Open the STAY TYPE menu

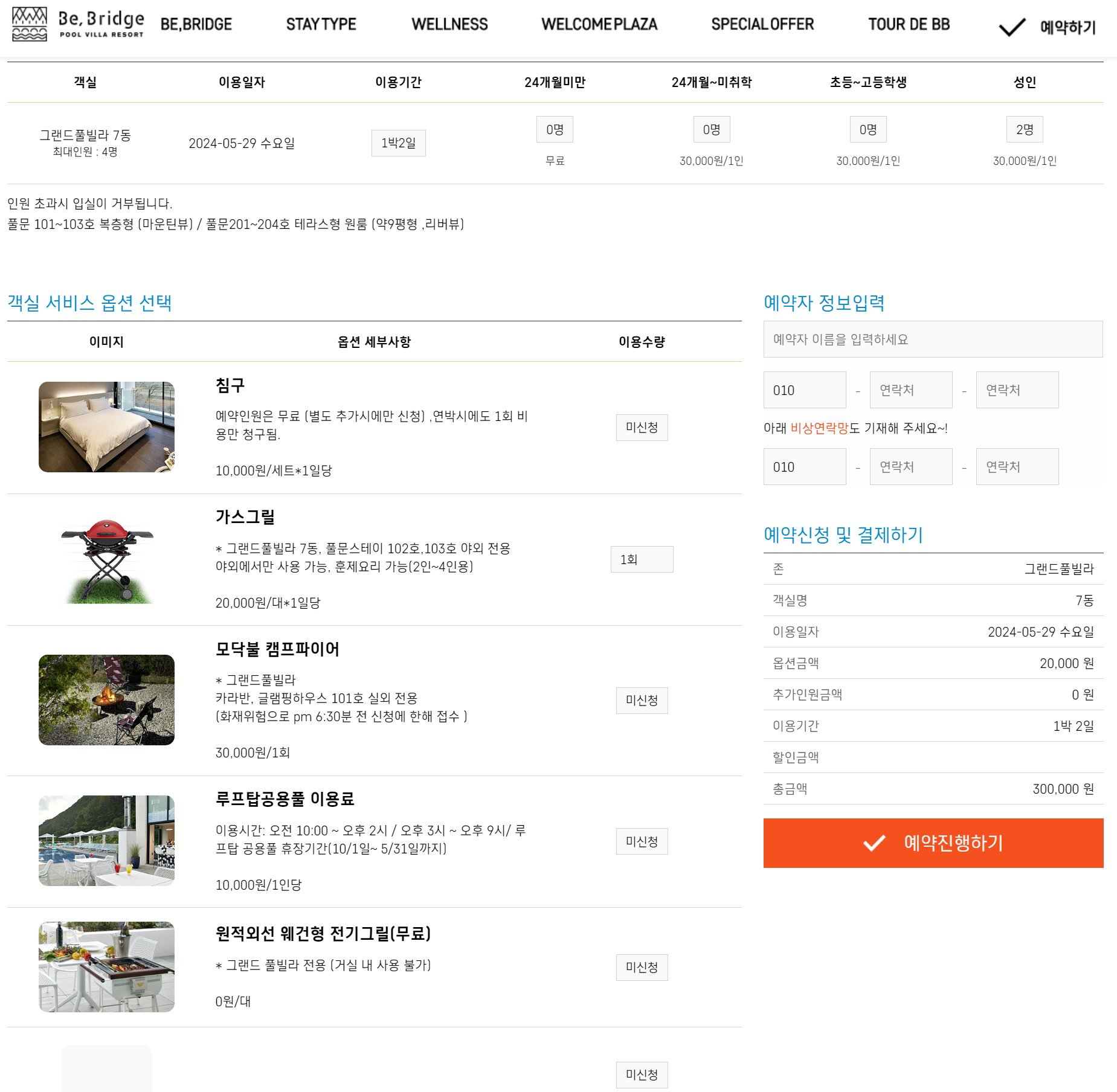pos(321,24)
